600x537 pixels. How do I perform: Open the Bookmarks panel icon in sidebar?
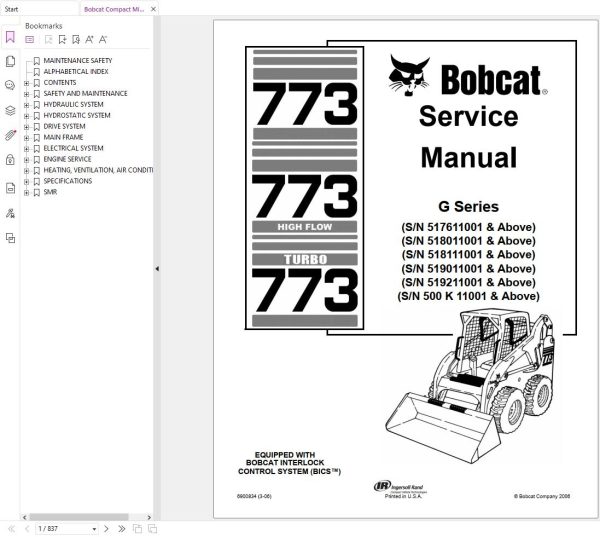pos(10,37)
